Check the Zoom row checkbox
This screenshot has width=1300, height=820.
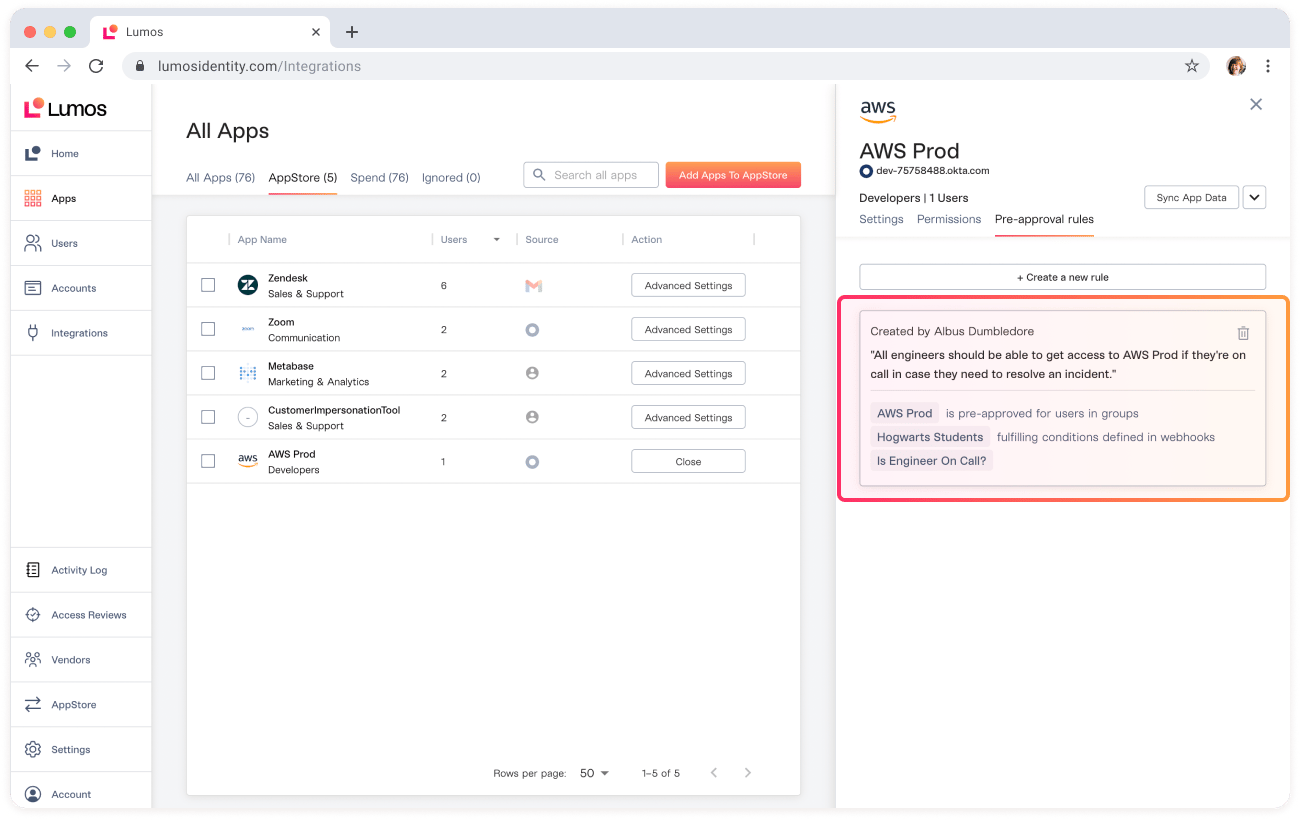pos(208,329)
